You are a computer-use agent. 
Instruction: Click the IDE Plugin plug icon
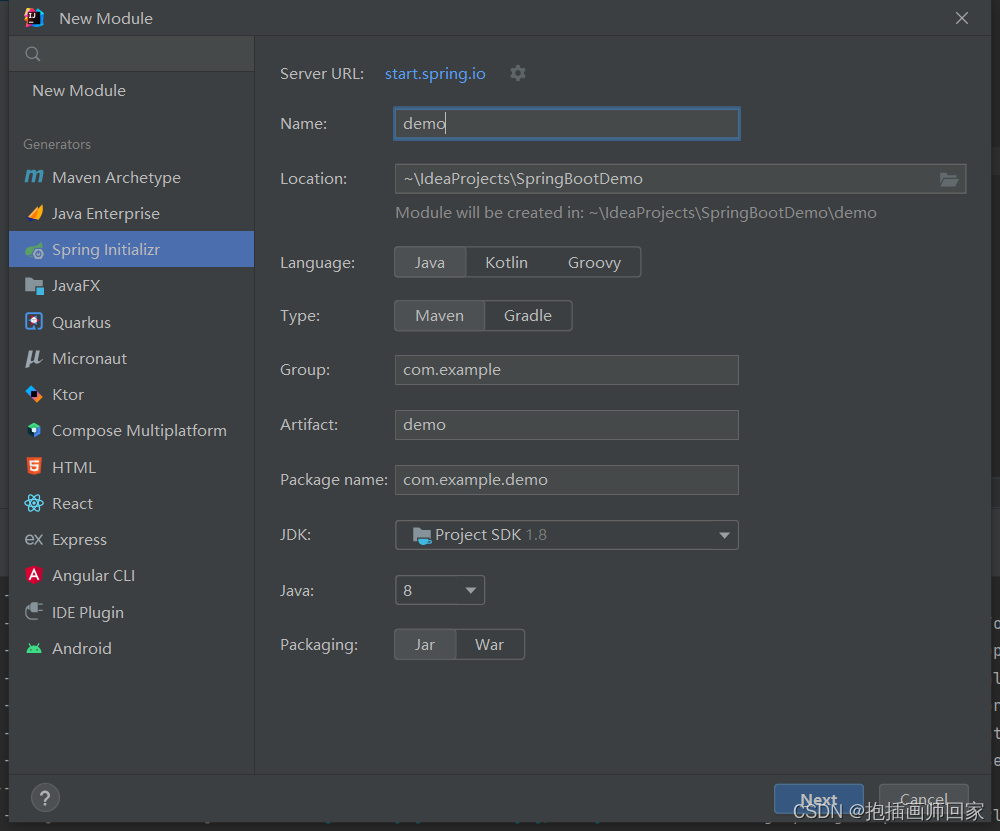(34, 612)
